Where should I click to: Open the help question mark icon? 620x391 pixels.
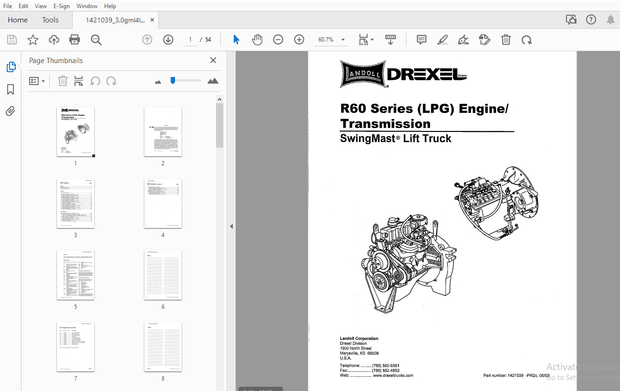point(591,20)
